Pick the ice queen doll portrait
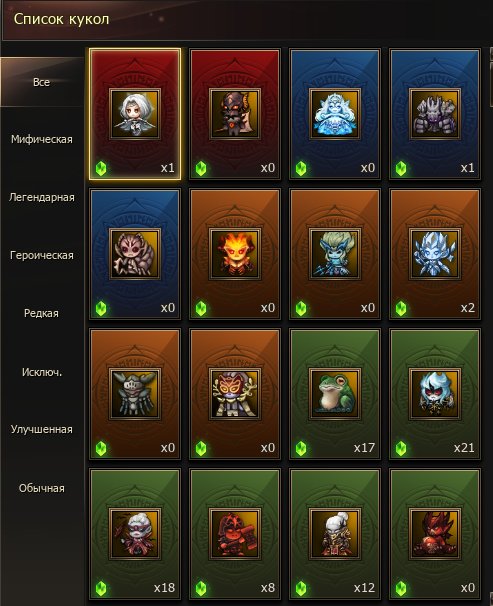Image resolution: width=493 pixels, height=606 pixels. tap(335, 114)
